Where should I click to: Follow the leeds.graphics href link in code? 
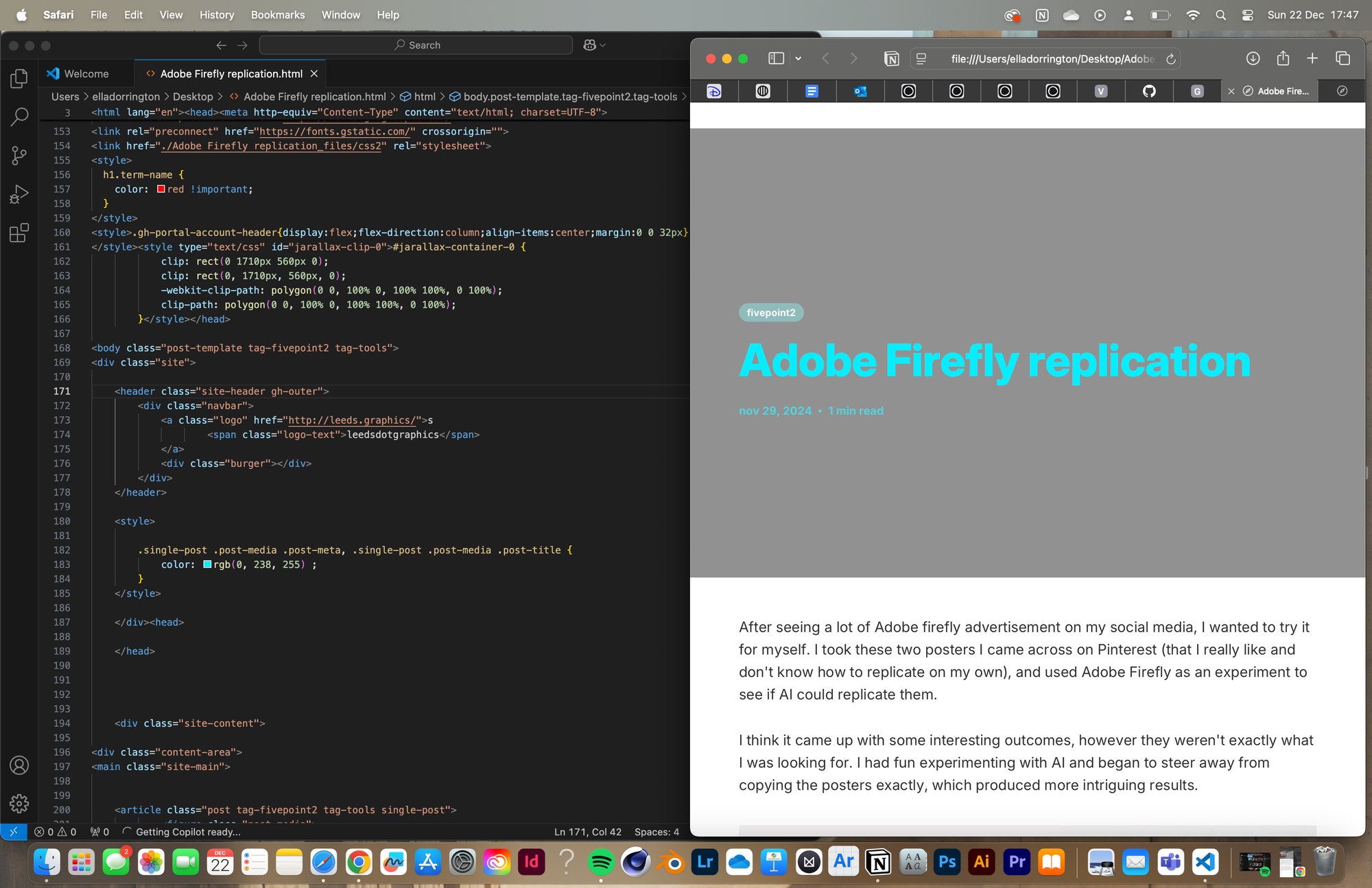click(x=351, y=420)
